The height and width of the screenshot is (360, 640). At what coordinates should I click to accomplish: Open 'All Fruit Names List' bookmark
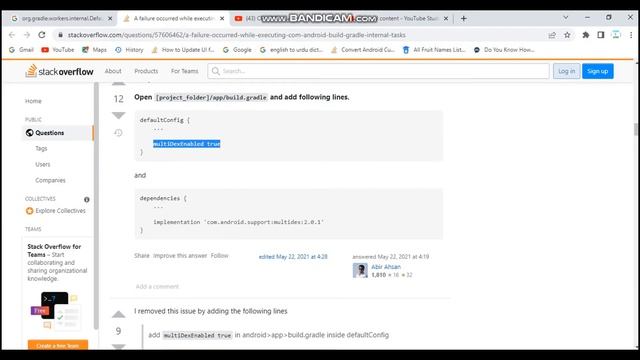[434, 50]
